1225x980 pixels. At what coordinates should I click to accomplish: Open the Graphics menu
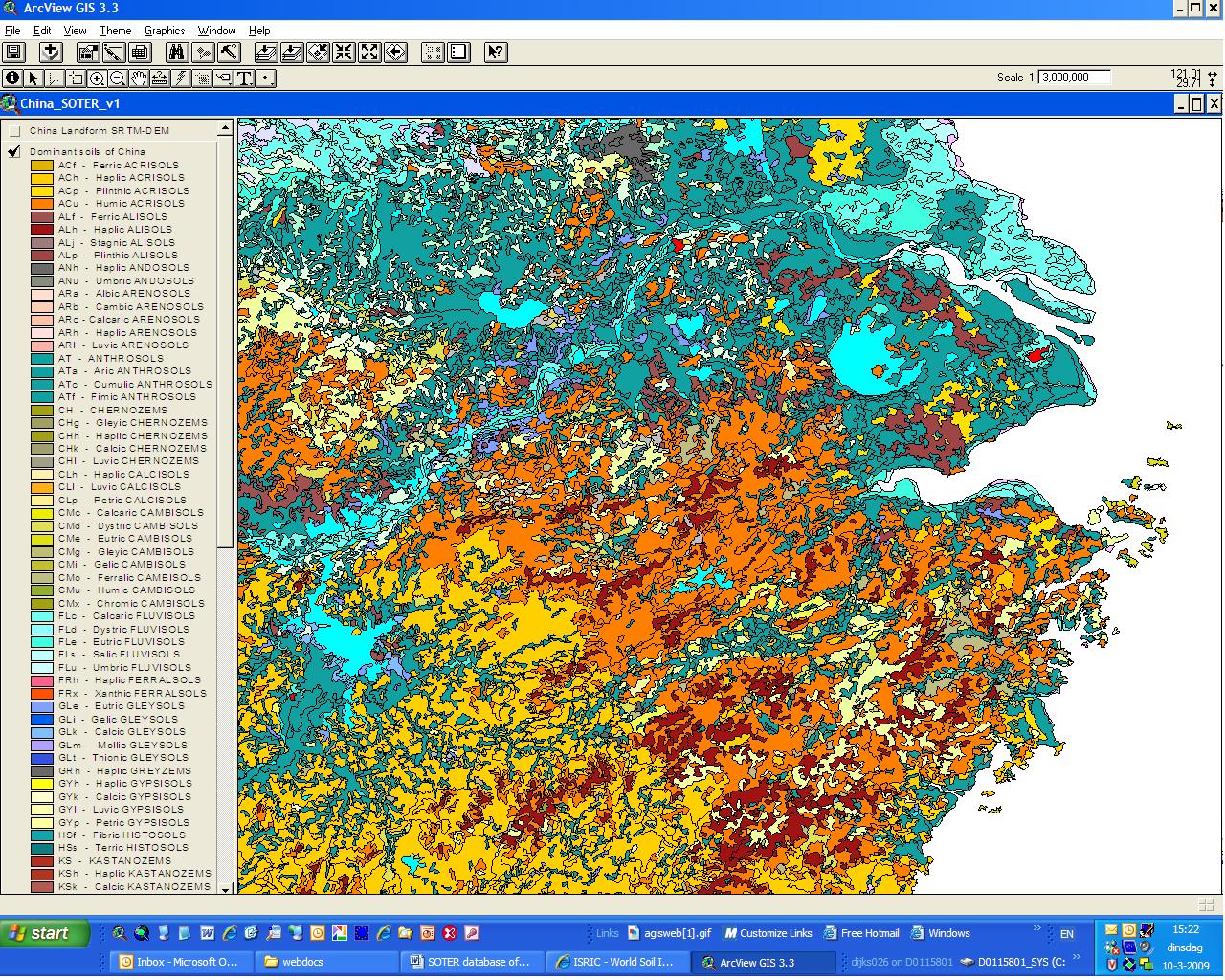(165, 31)
